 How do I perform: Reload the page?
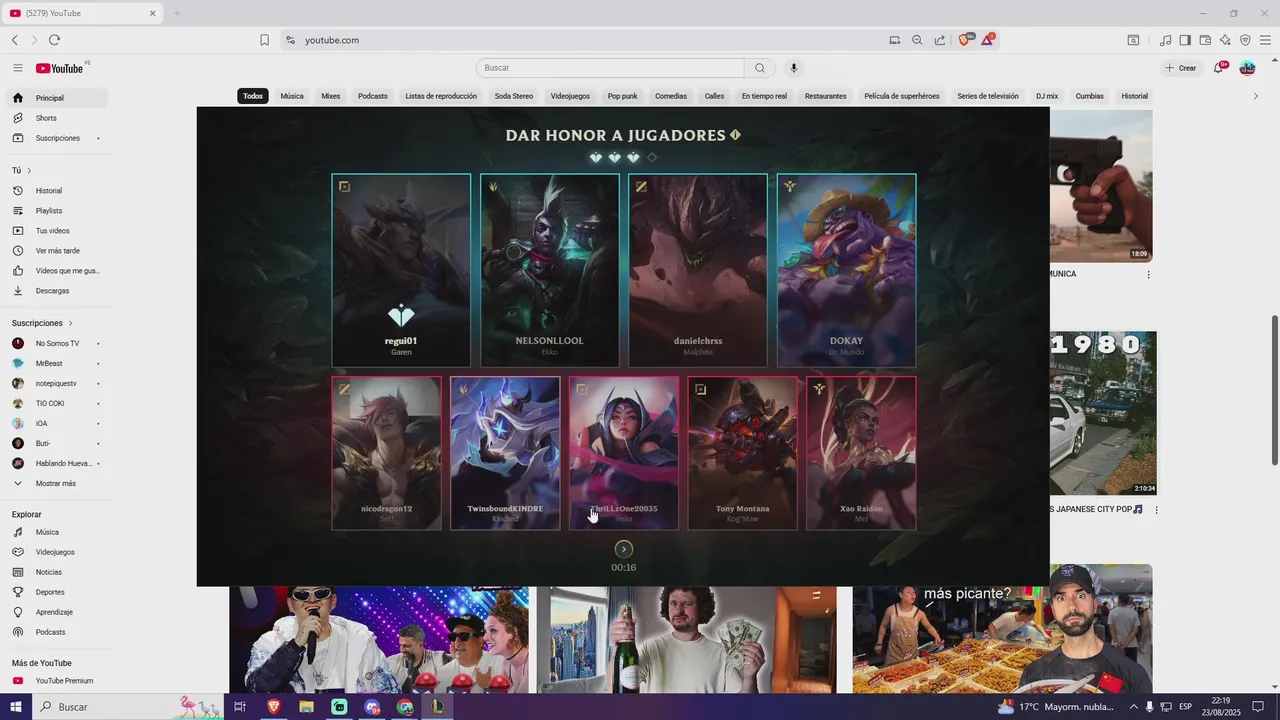click(54, 40)
